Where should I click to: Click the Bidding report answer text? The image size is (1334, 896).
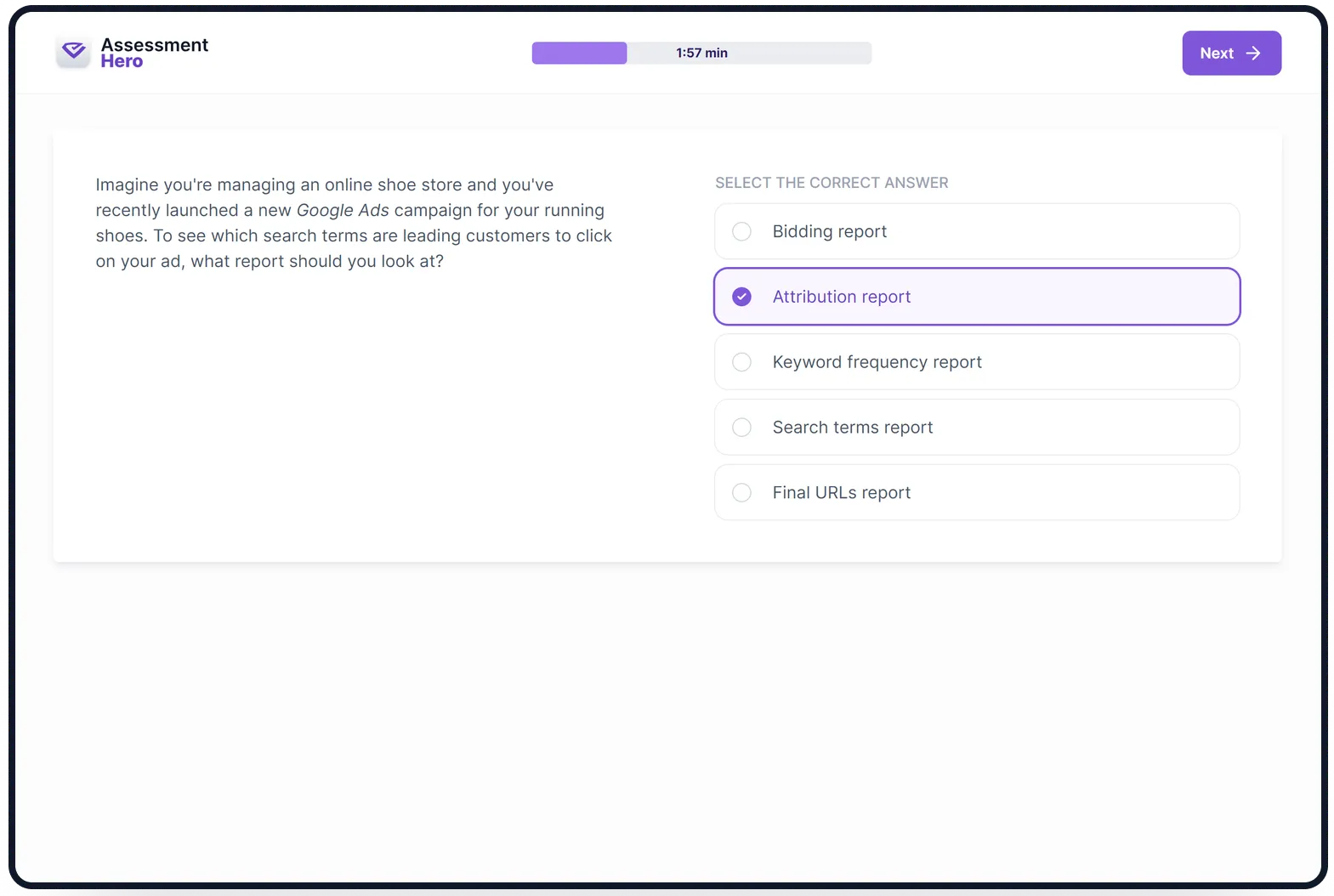pyautogui.click(x=829, y=231)
